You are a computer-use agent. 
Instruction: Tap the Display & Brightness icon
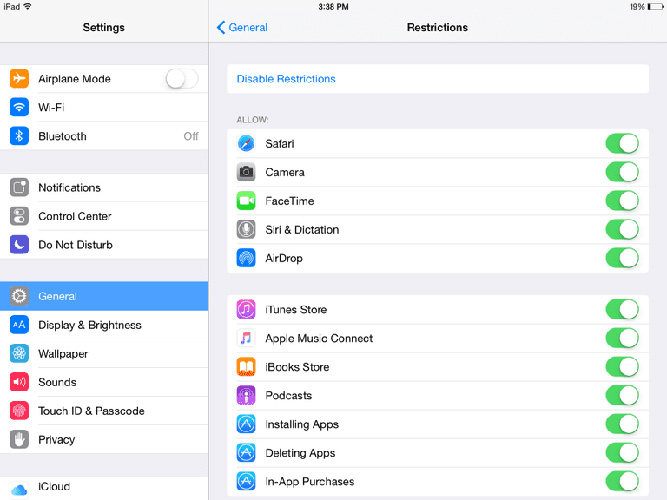(19, 325)
